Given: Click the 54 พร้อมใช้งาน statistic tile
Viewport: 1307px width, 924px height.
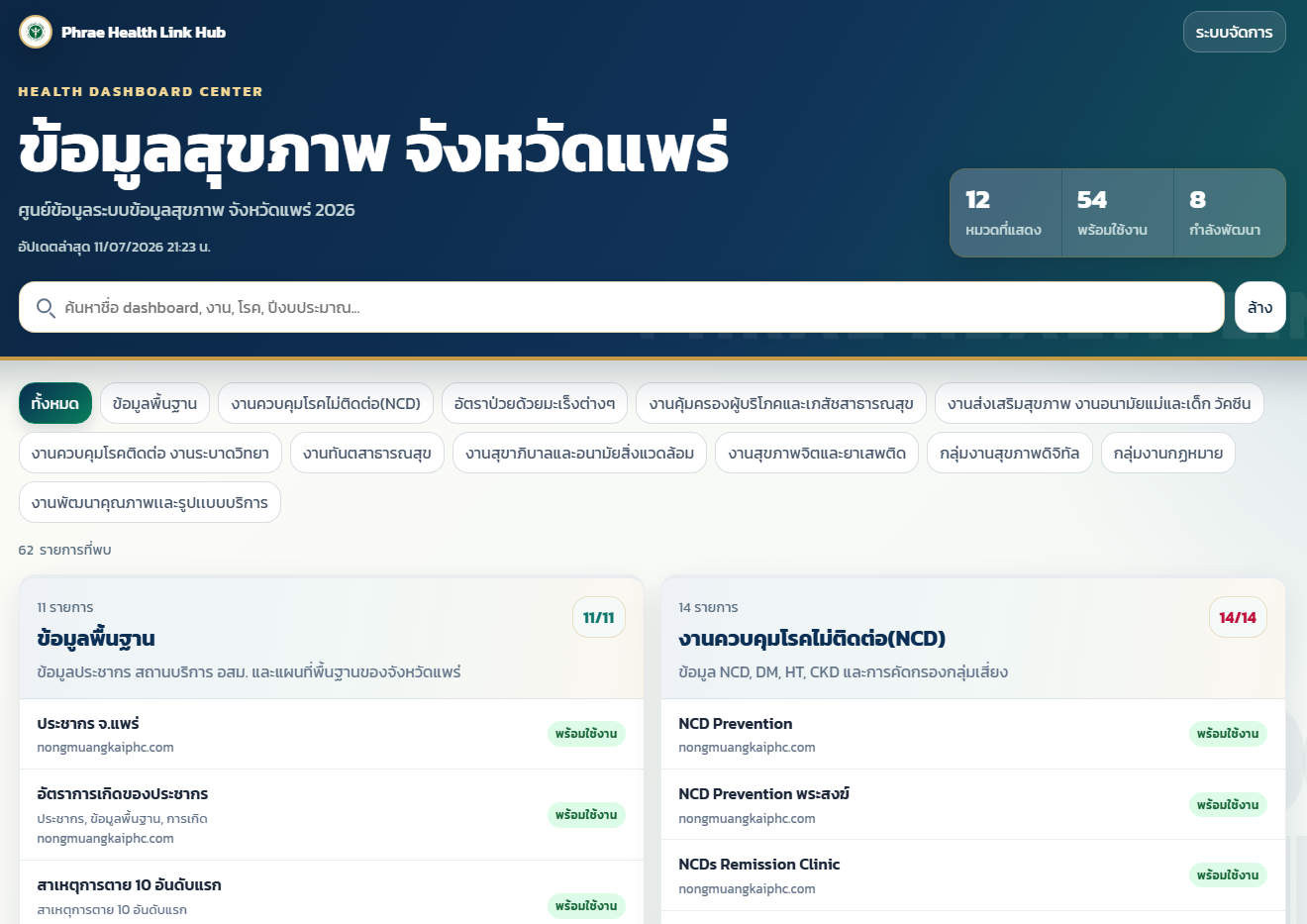Looking at the screenshot, I should coord(1117,213).
